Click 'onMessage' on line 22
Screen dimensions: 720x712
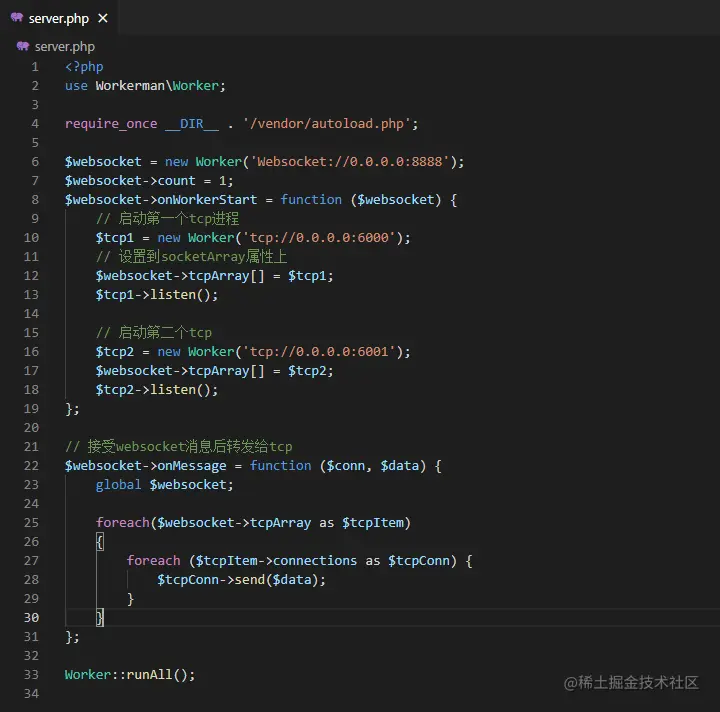[x=192, y=466]
